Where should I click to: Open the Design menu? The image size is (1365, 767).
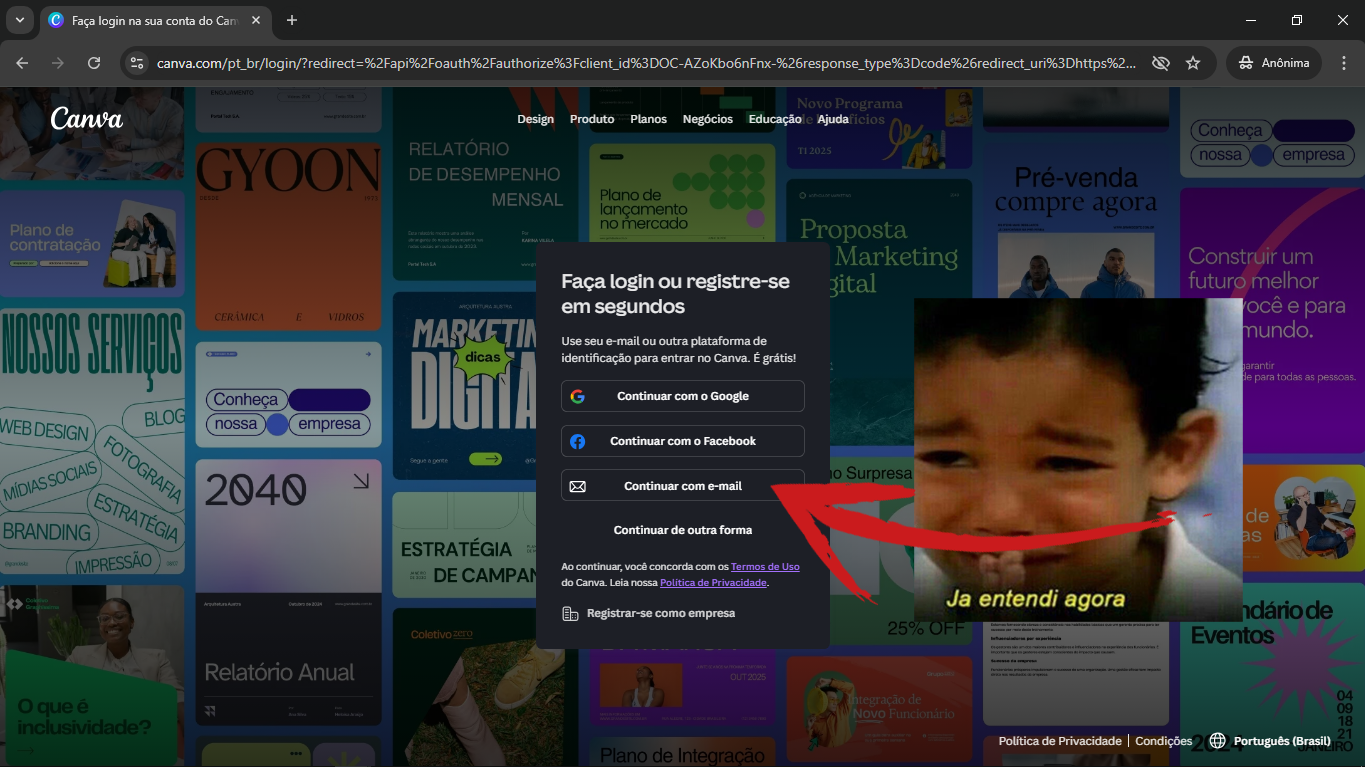click(535, 119)
